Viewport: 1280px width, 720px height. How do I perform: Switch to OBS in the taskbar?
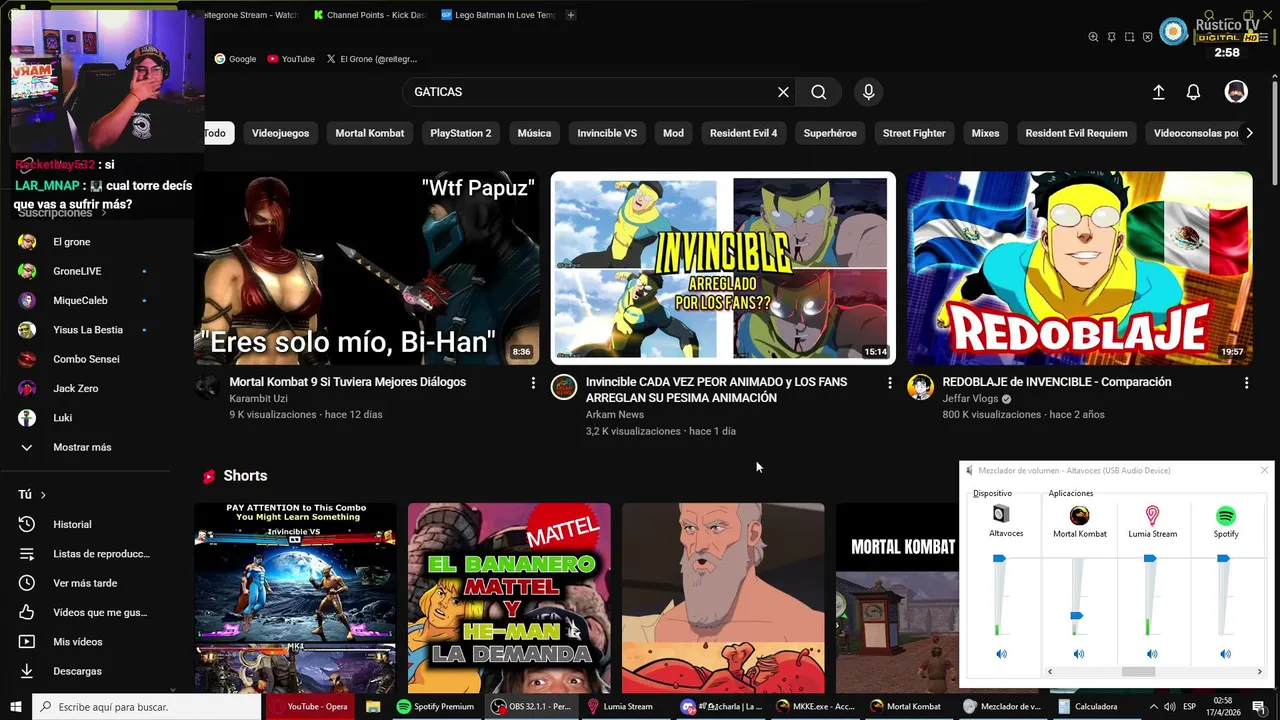point(531,707)
